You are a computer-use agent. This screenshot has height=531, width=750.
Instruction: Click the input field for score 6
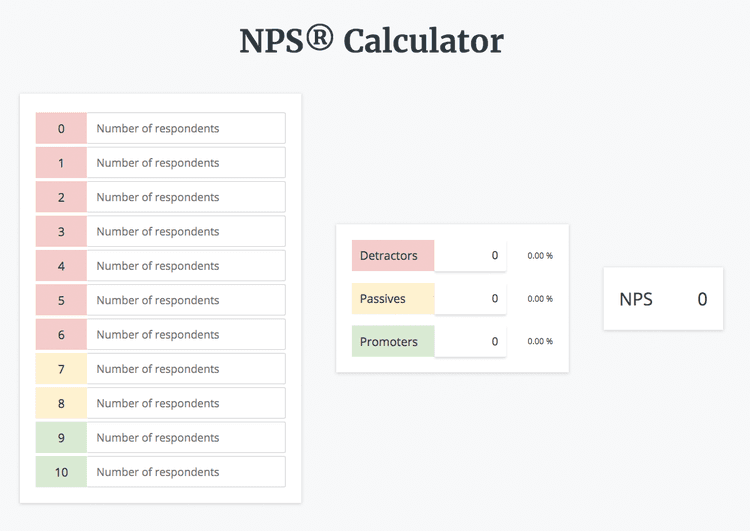point(185,334)
